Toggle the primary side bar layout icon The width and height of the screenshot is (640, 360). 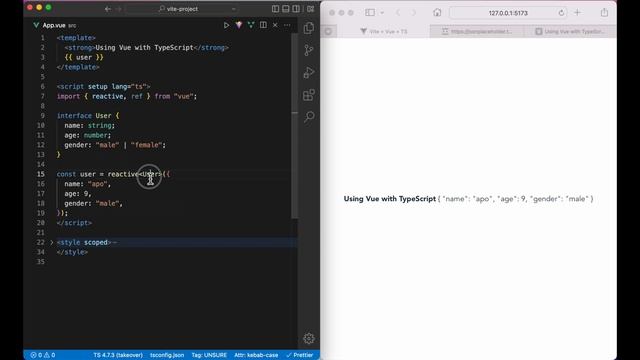click(276, 9)
